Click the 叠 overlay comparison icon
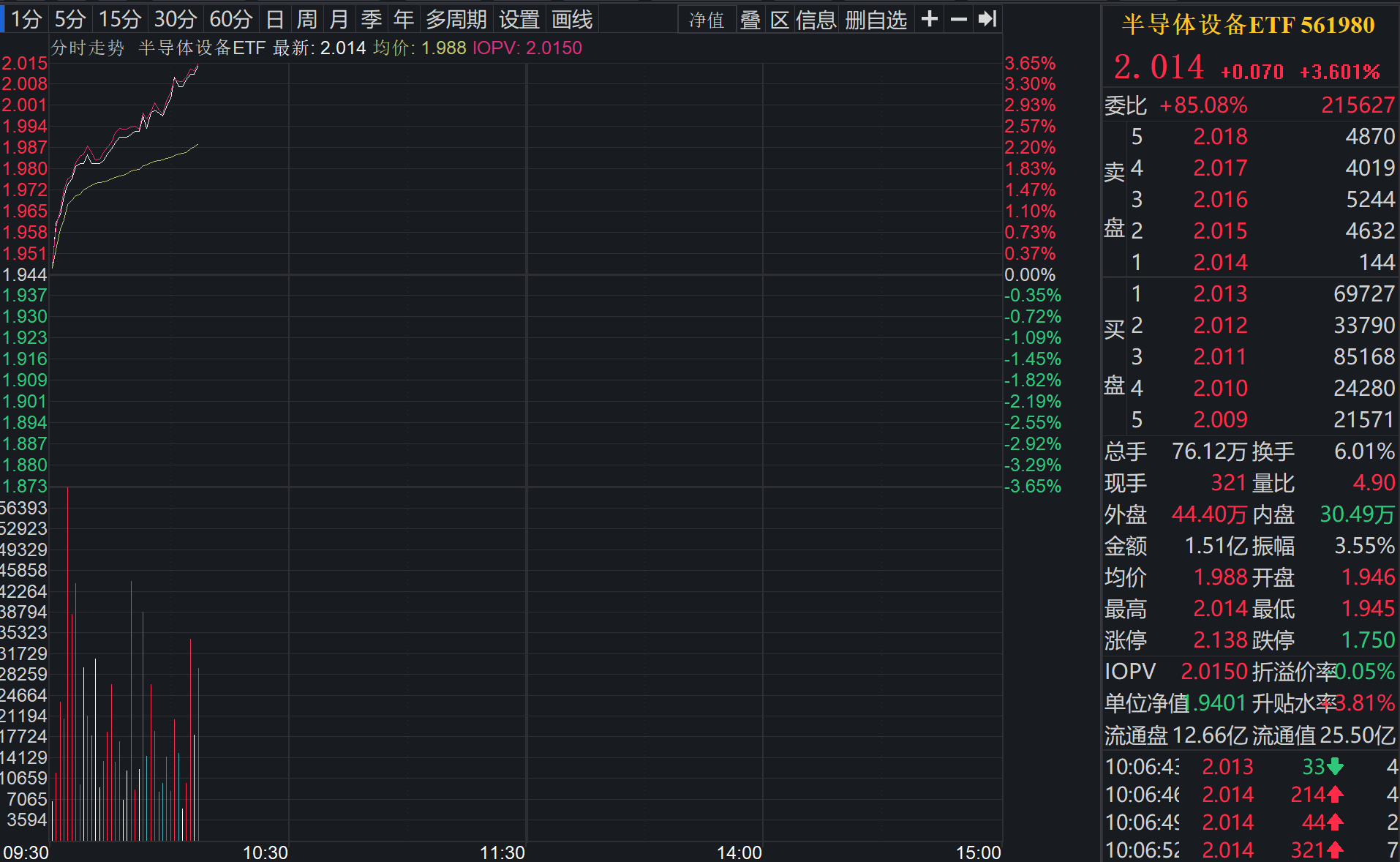The width and height of the screenshot is (1400, 862). (x=750, y=20)
